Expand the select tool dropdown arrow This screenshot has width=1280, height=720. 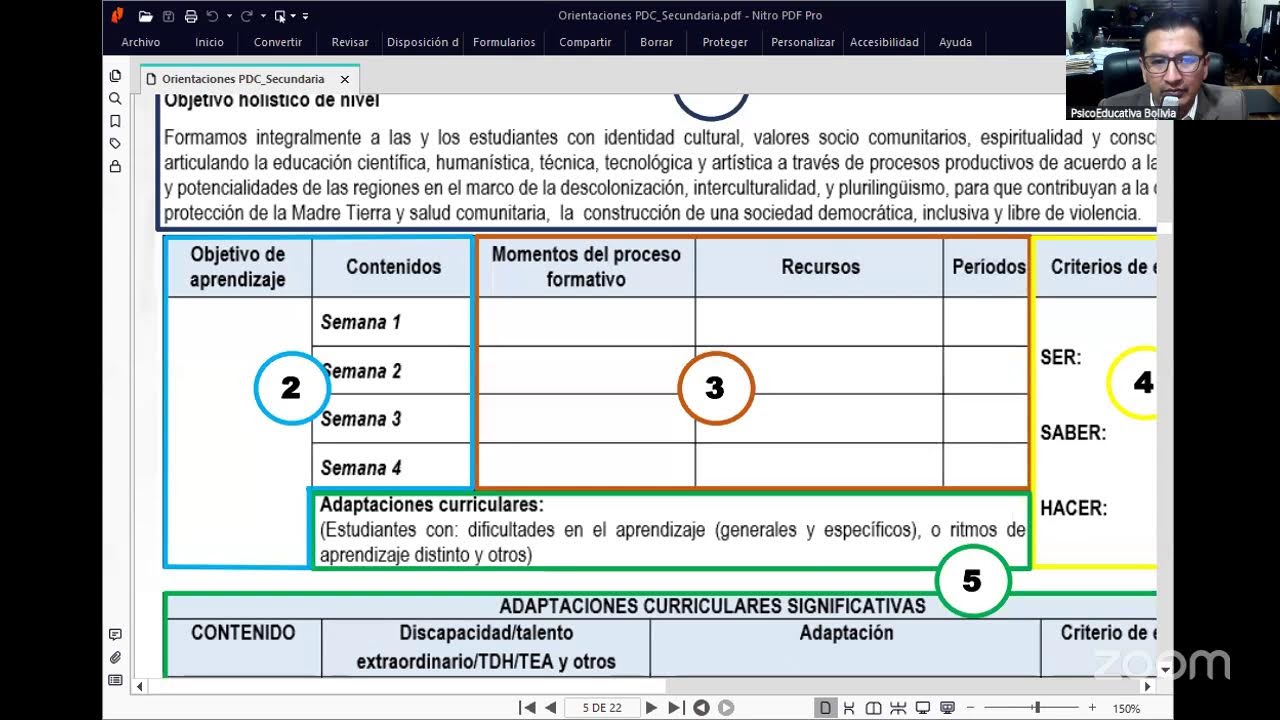[x=292, y=16]
